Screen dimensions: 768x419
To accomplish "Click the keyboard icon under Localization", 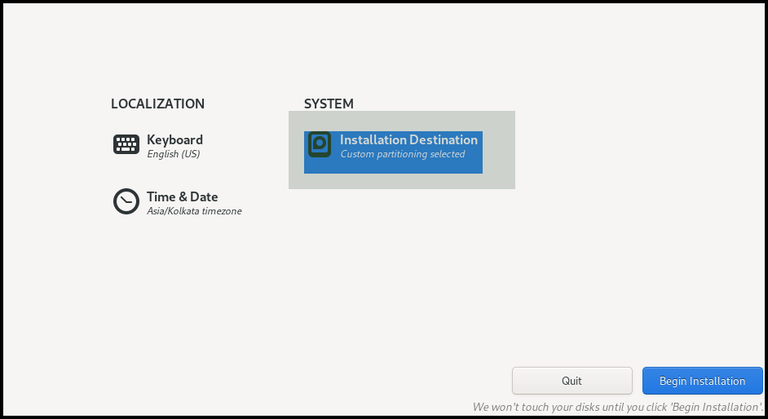I will [126, 145].
